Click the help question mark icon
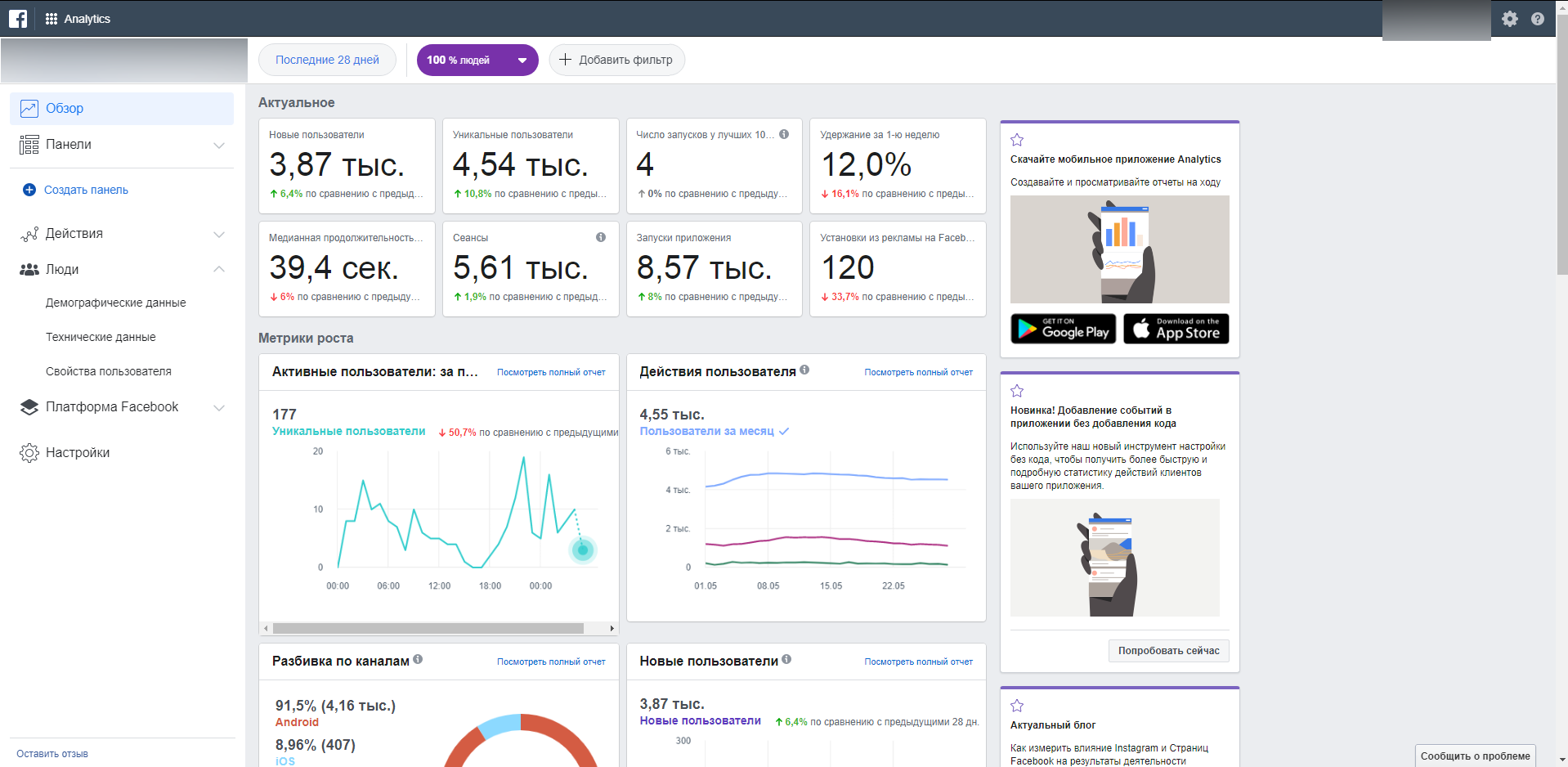This screenshot has height=767, width=1568. tap(1537, 19)
